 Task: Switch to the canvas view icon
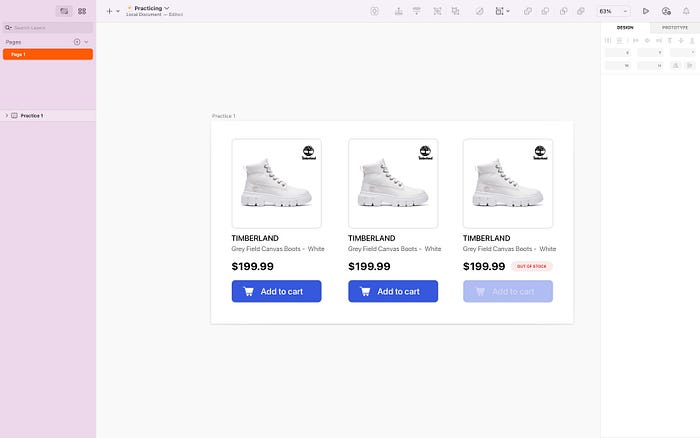coord(64,11)
